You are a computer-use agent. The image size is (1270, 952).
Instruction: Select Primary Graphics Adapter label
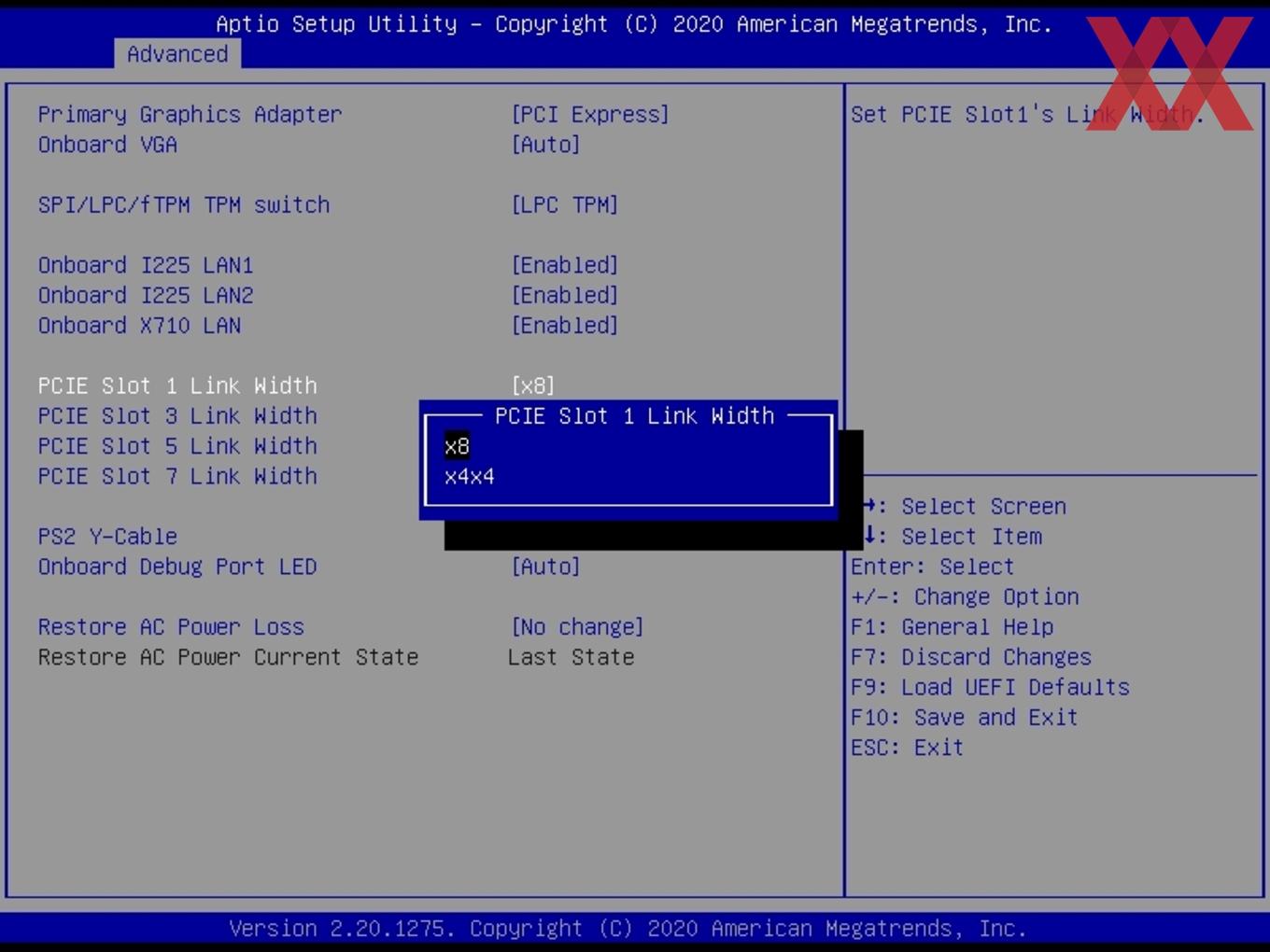click(190, 115)
